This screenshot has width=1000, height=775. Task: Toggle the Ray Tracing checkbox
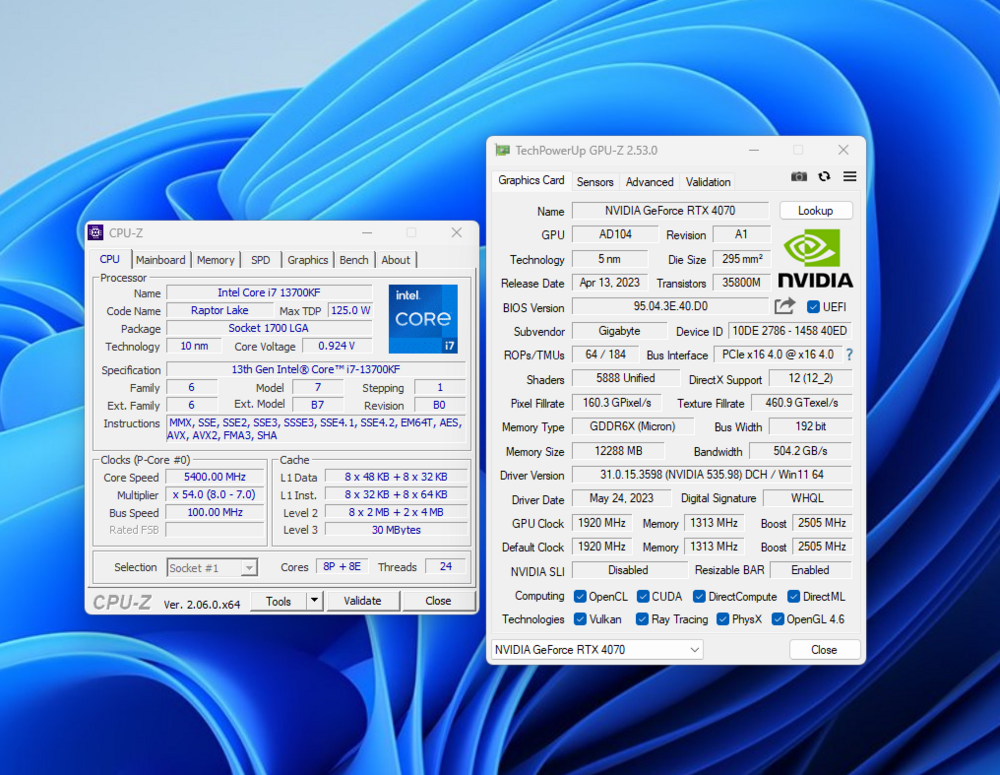click(643, 620)
